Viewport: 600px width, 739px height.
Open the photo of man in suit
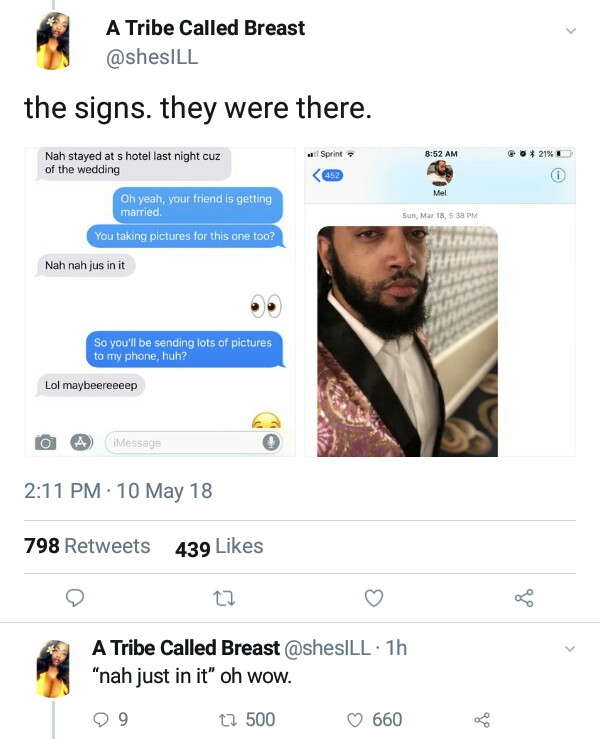point(440,301)
